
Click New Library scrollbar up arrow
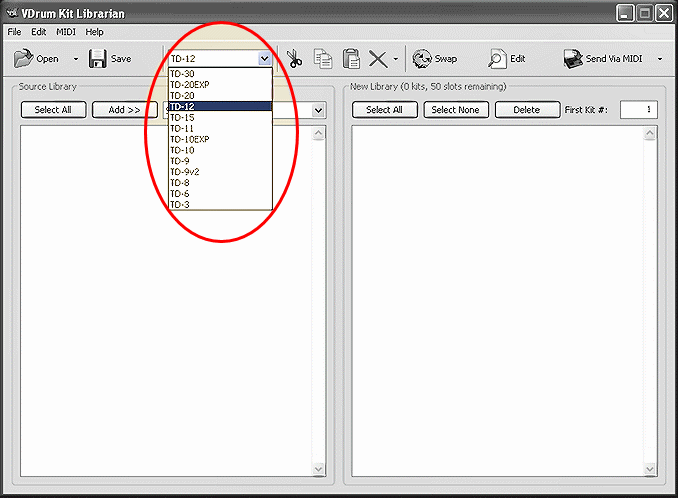(x=650, y=133)
